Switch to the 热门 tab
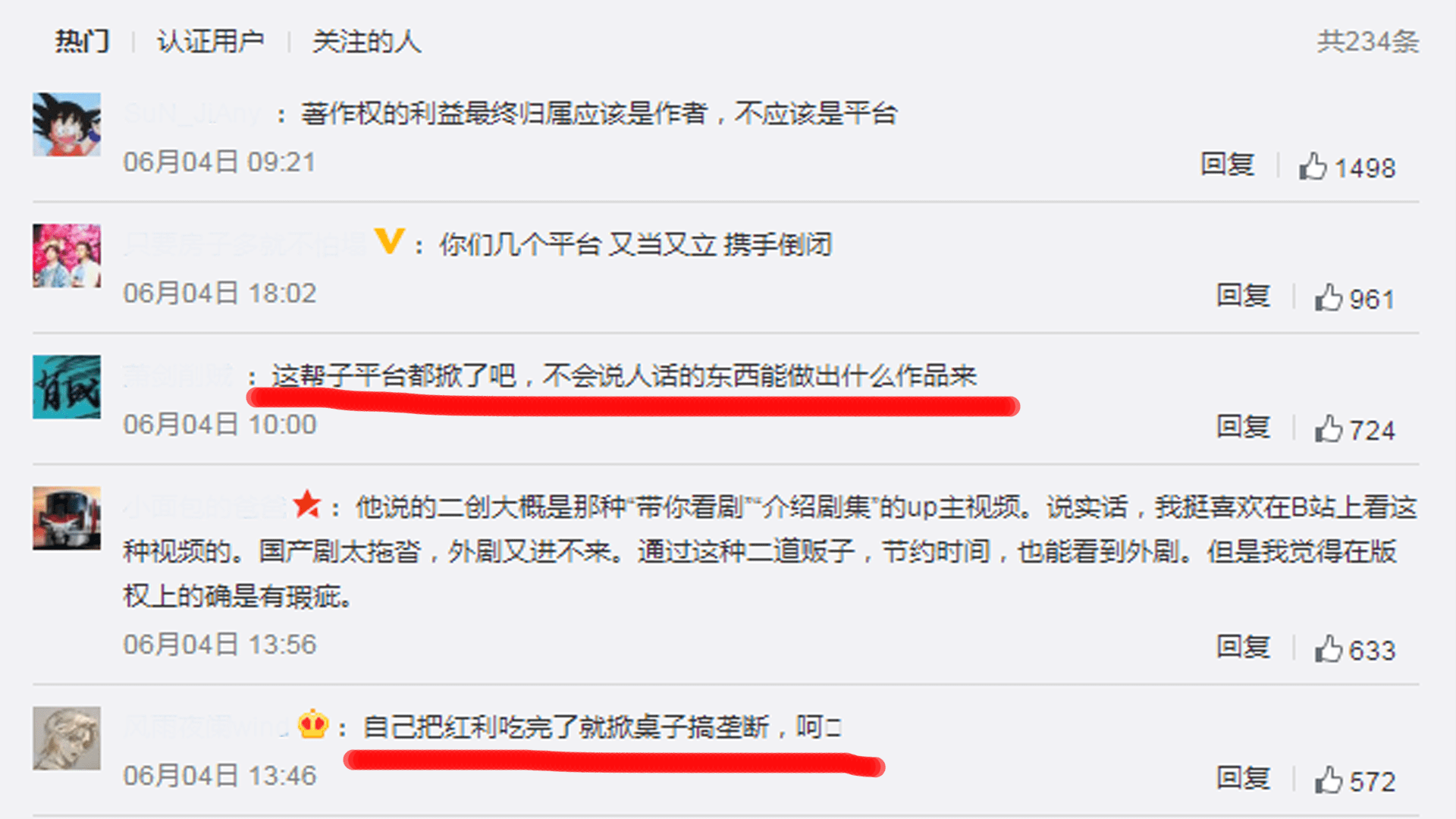The image size is (1456, 819). point(82,41)
